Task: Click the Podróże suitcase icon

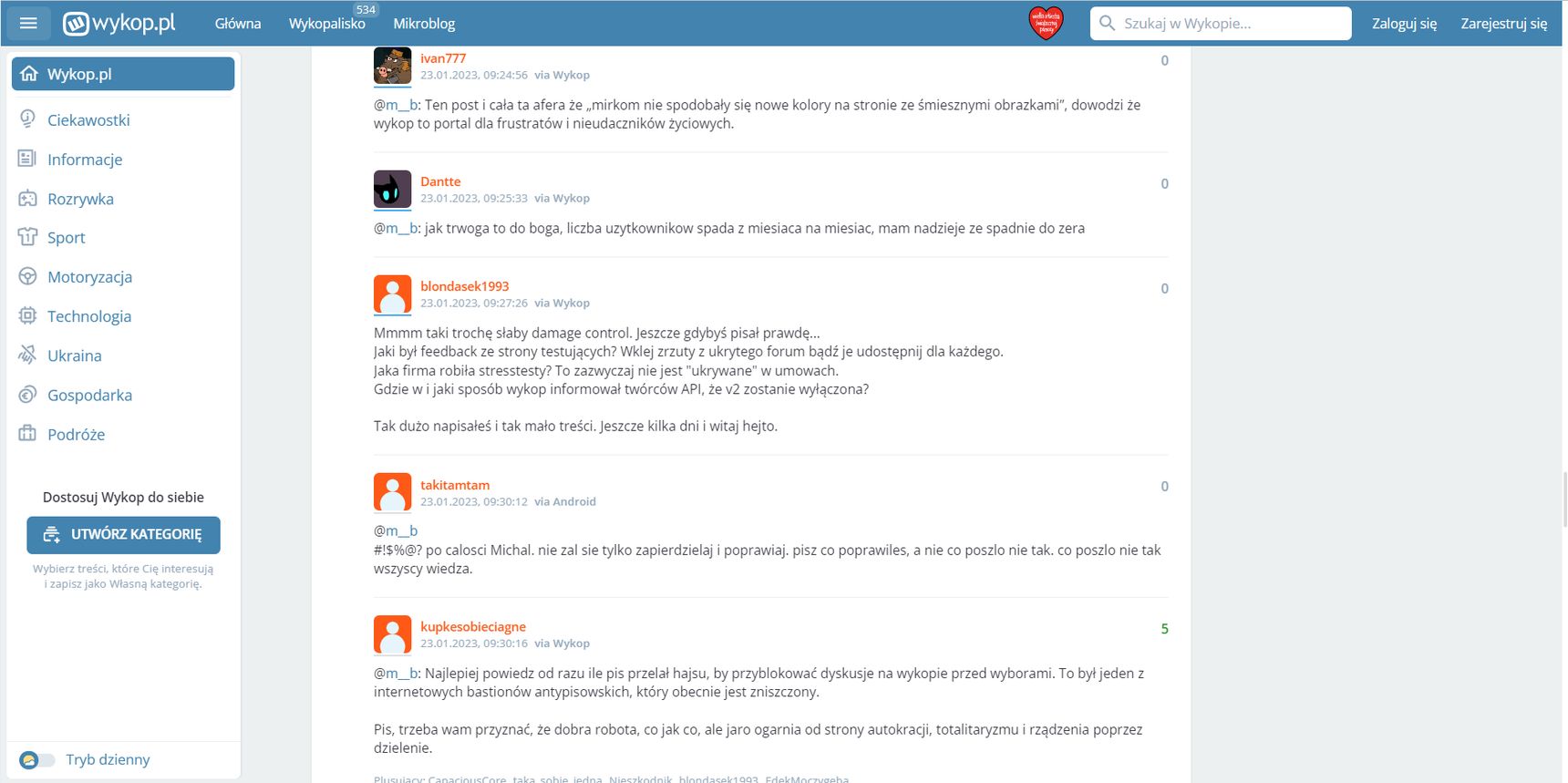Action: [27, 434]
